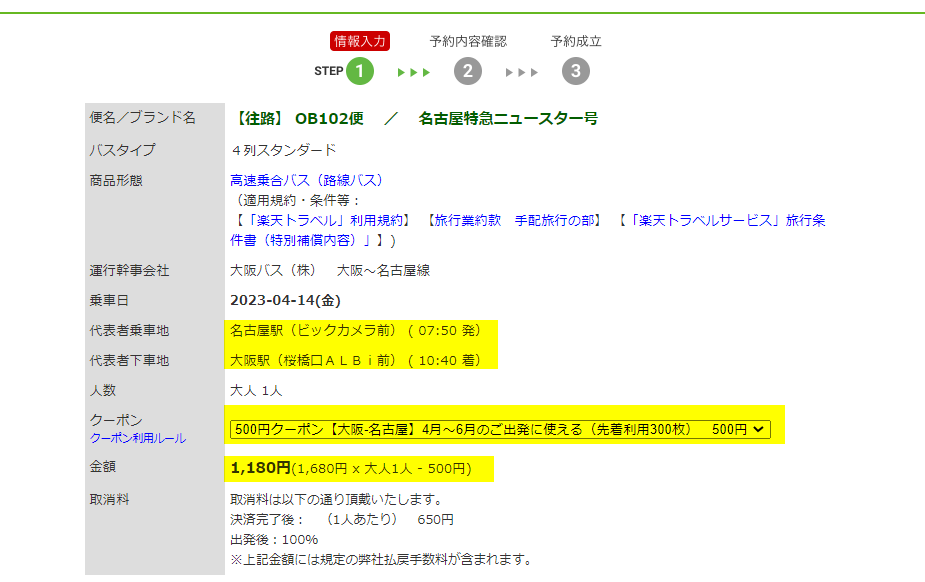This screenshot has height=582, width=925.
Task: Open the 500円クーポン dropdown
Action: [501, 429]
